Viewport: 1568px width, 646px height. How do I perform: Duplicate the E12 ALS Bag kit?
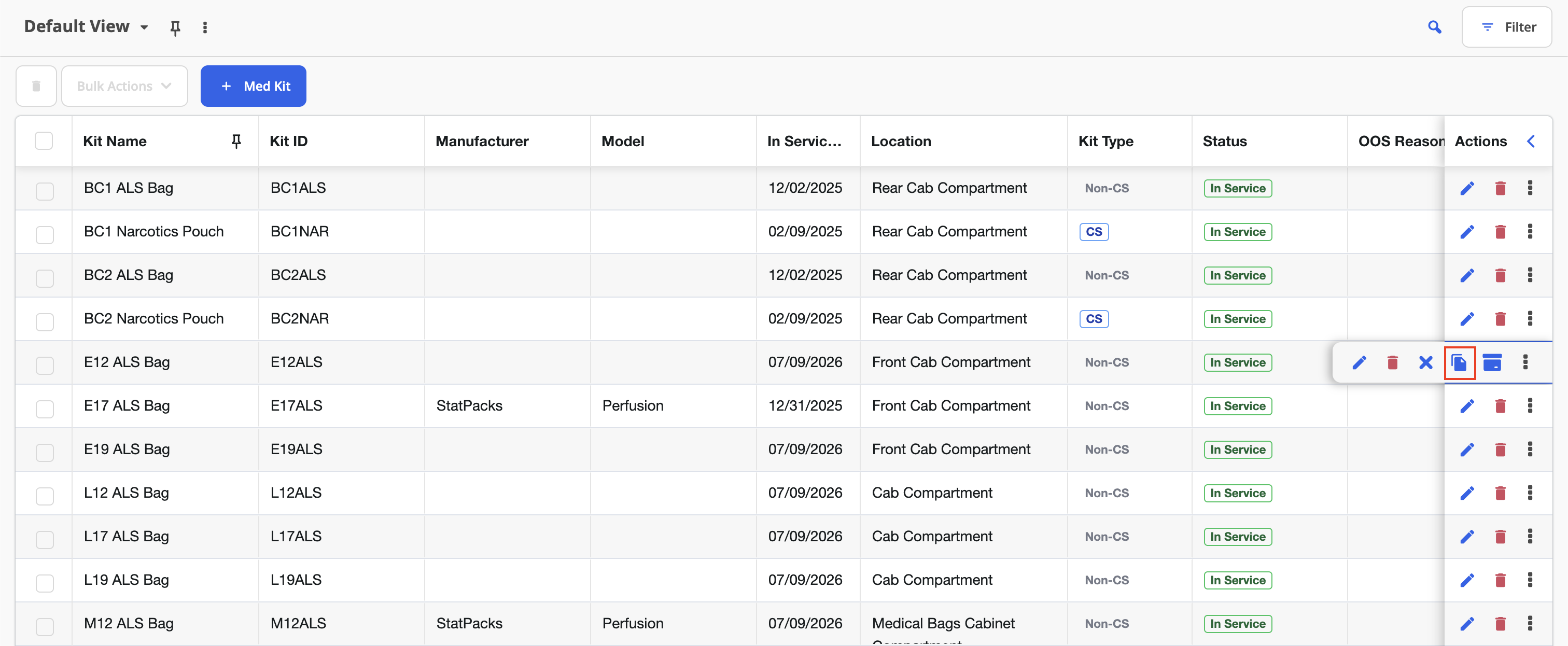(1459, 363)
